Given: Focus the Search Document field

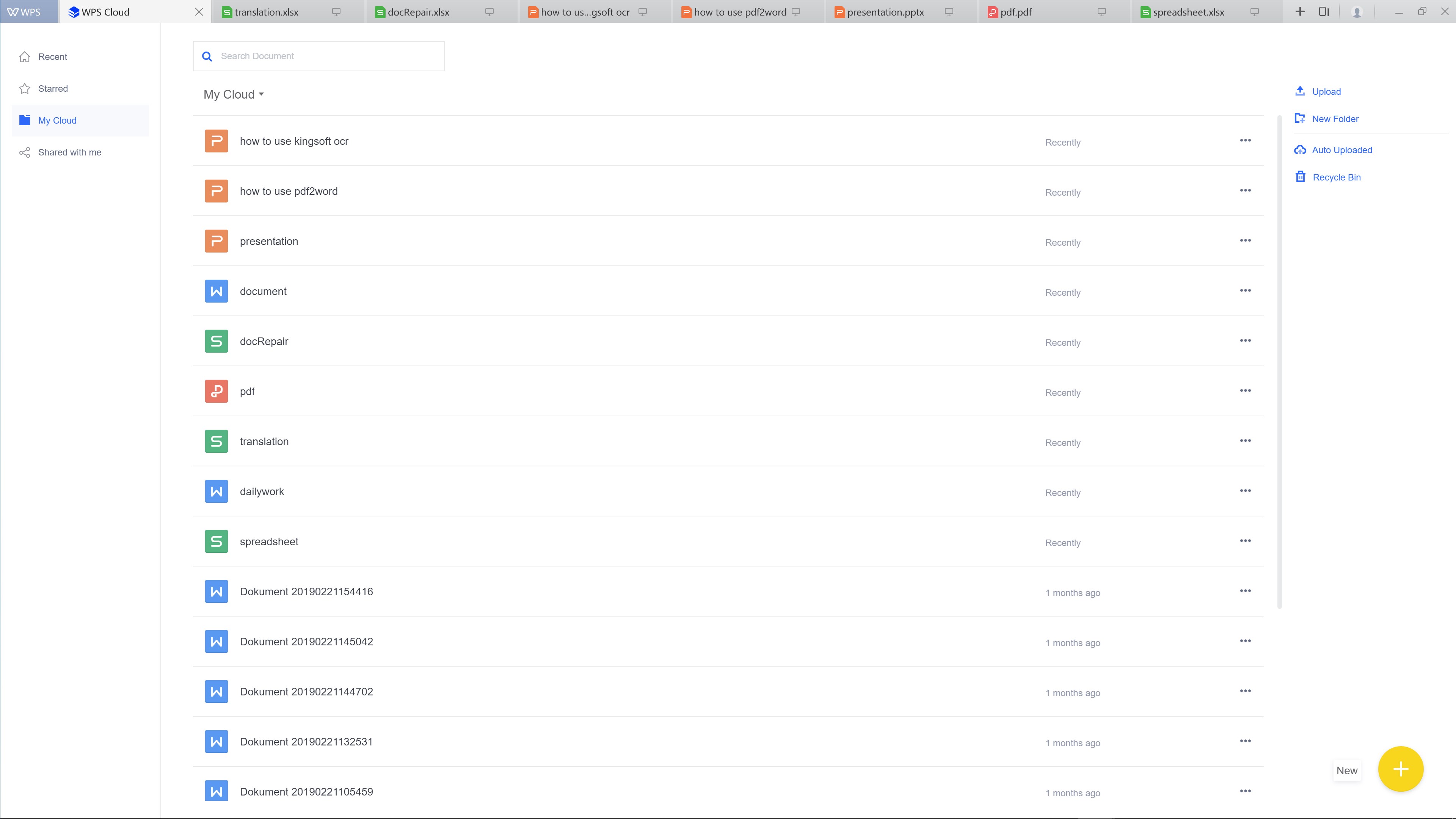Looking at the screenshot, I should click(x=328, y=56).
